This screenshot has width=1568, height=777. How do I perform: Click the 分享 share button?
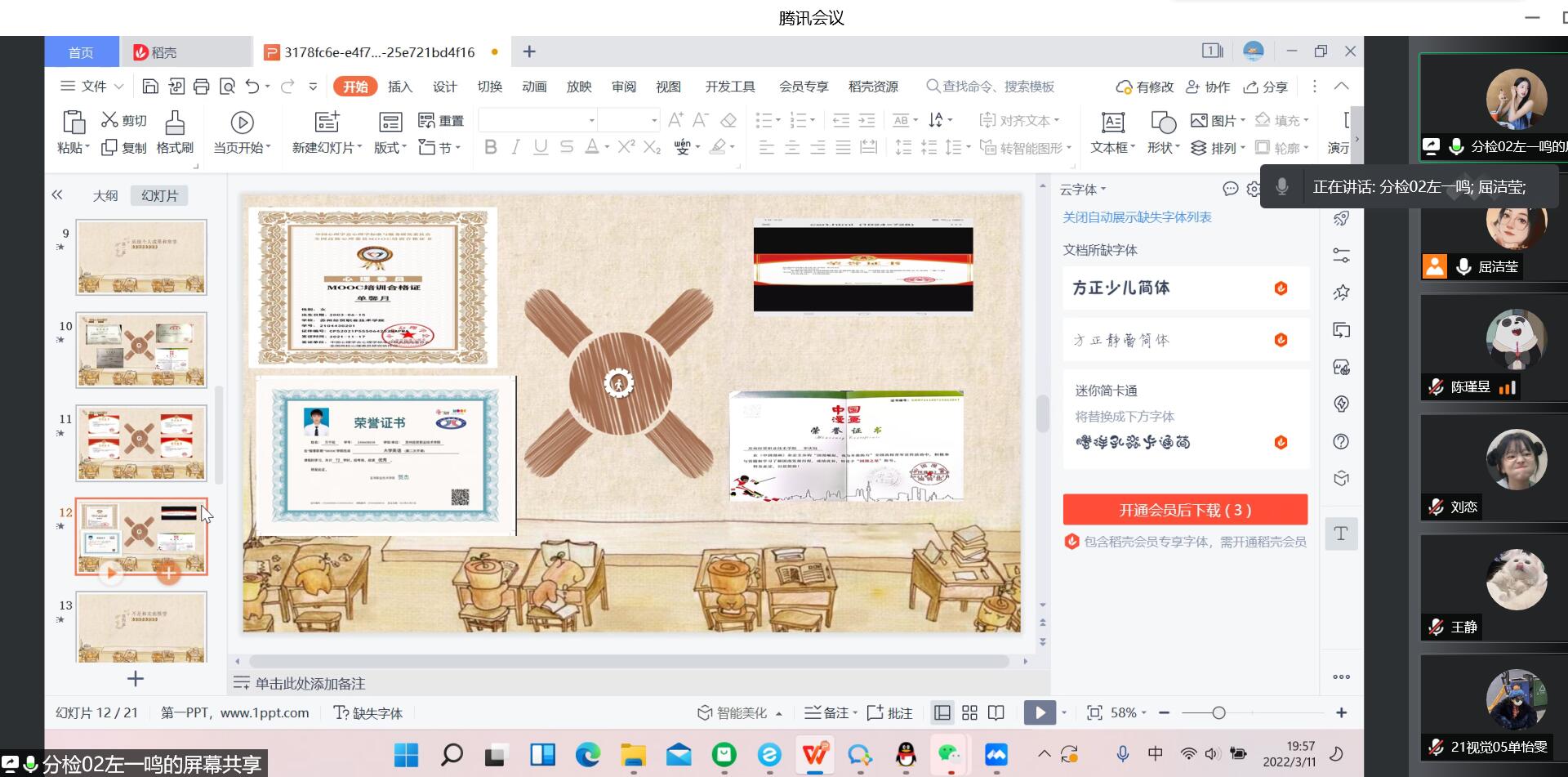(1266, 87)
